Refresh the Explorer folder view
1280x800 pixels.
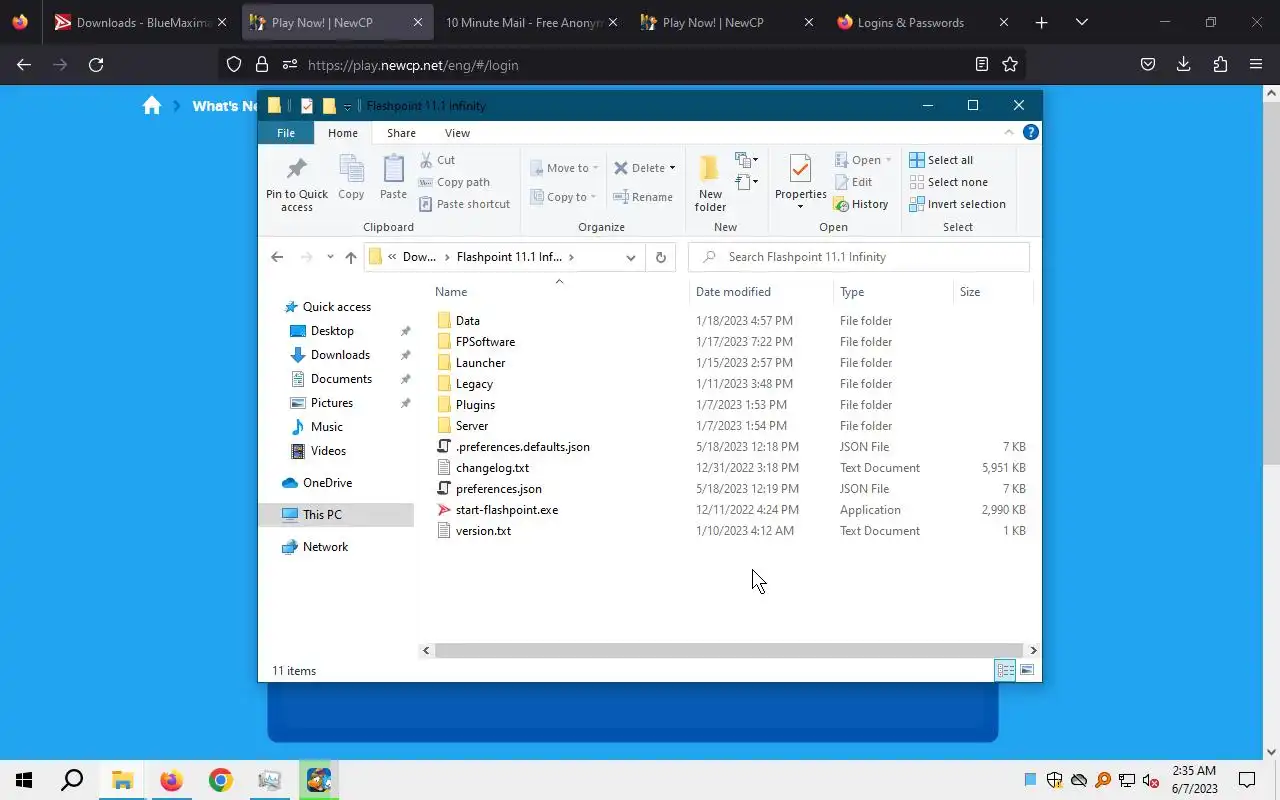pyautogui.click(x=660, y=257)
